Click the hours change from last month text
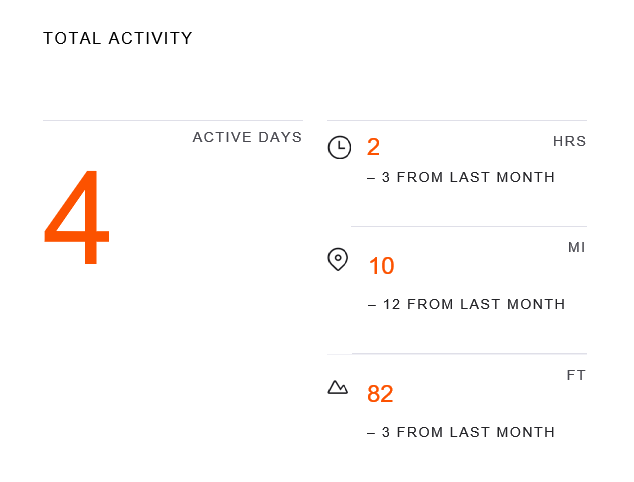Image resolution: width=634 pixels, height=482 pixels. pyautogui.click(x=461, y=178)
